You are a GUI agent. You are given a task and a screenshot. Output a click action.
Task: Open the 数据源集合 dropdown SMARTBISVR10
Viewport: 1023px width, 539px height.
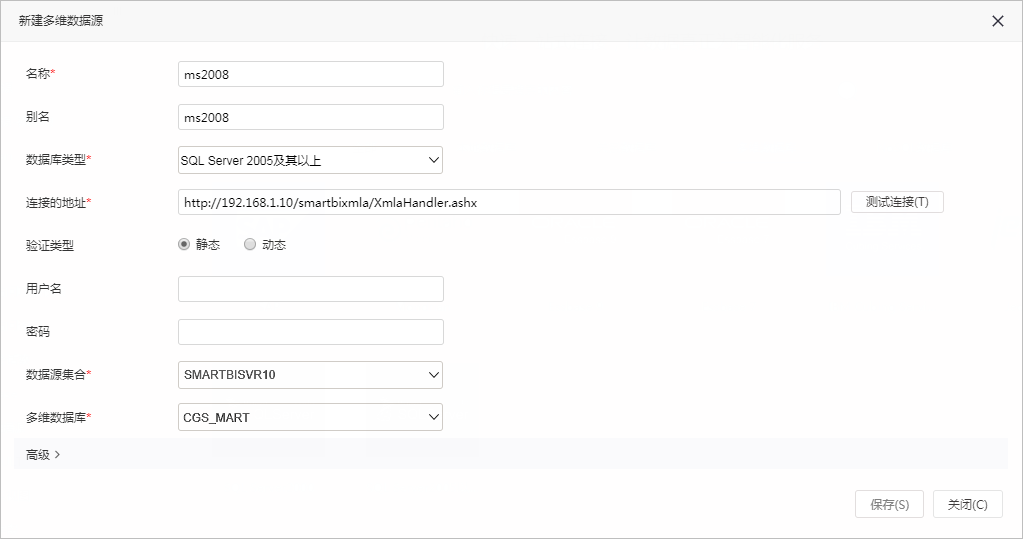[311, 375]
